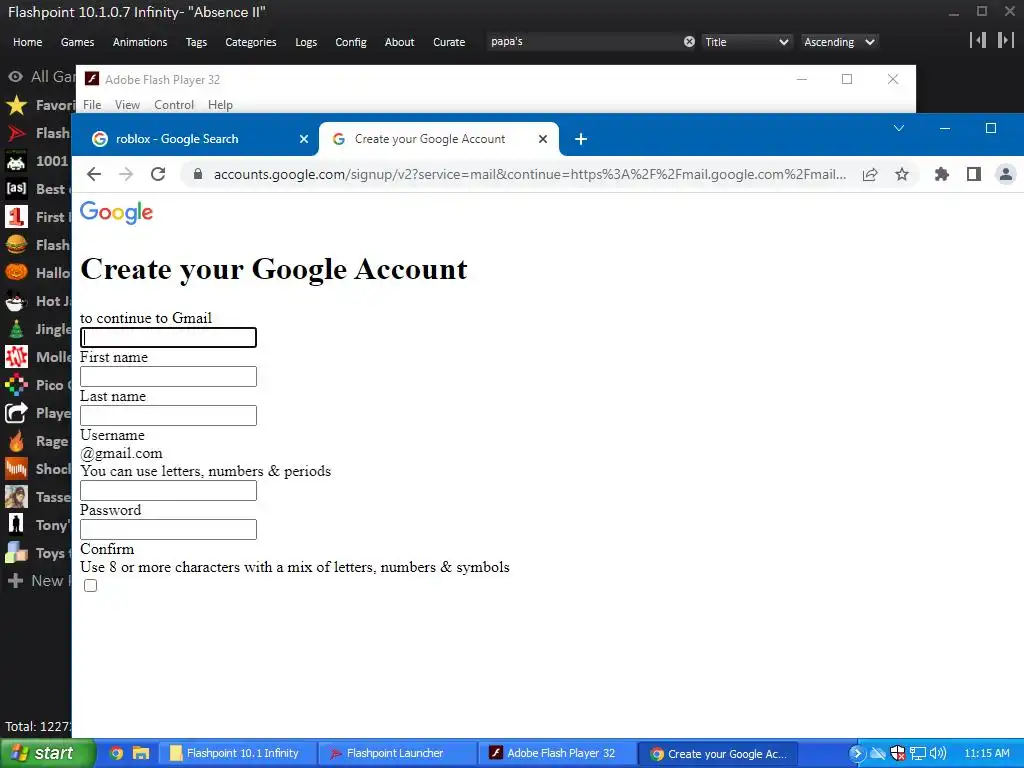The width and height of the screenshot is (1024, 768).
Task: Reload the Google signup page
Action: click(x=158, y=174)
